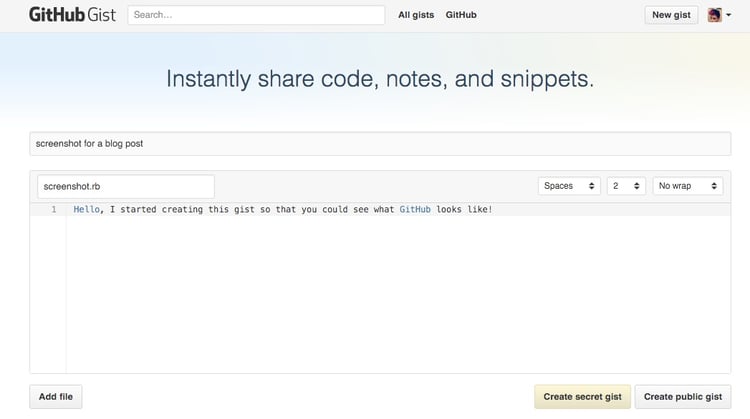Create a secret gist
750x419 pixels.
[x=582, y=397]
